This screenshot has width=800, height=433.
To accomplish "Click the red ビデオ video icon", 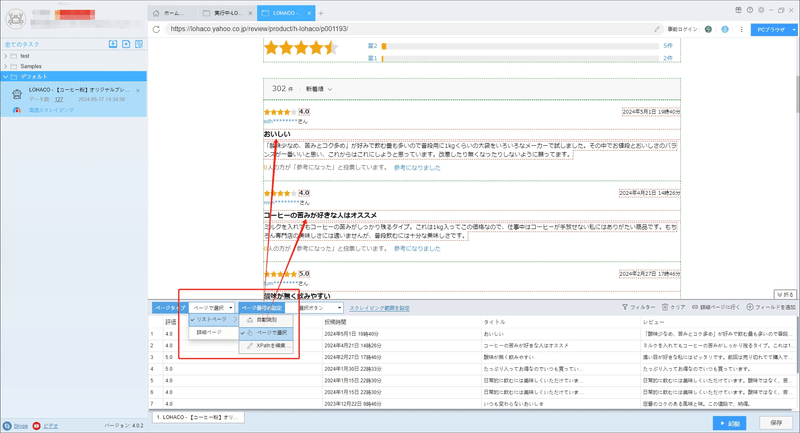I will [36, 426].
